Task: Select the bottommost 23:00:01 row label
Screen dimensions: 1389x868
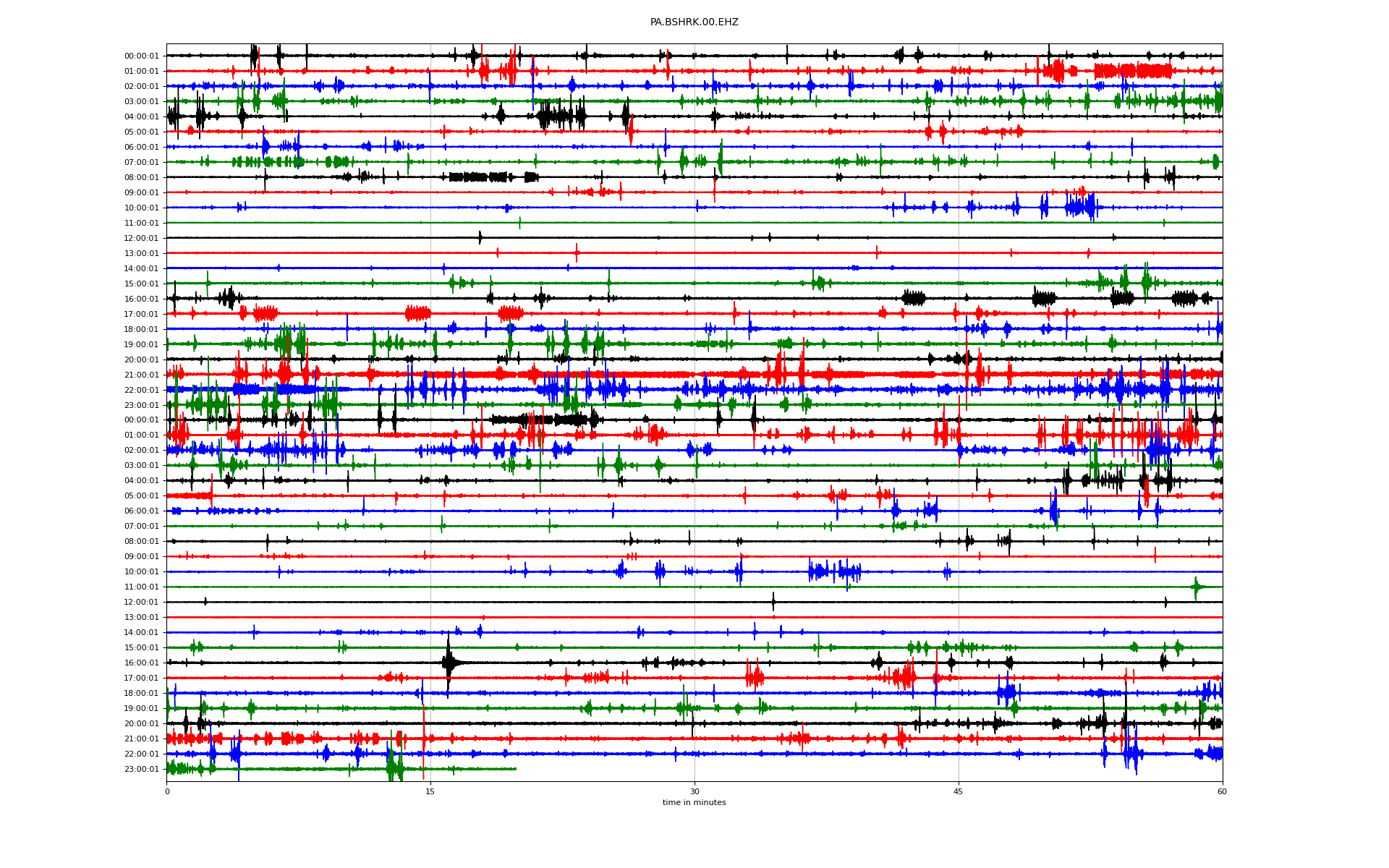Action: point(141,769)
